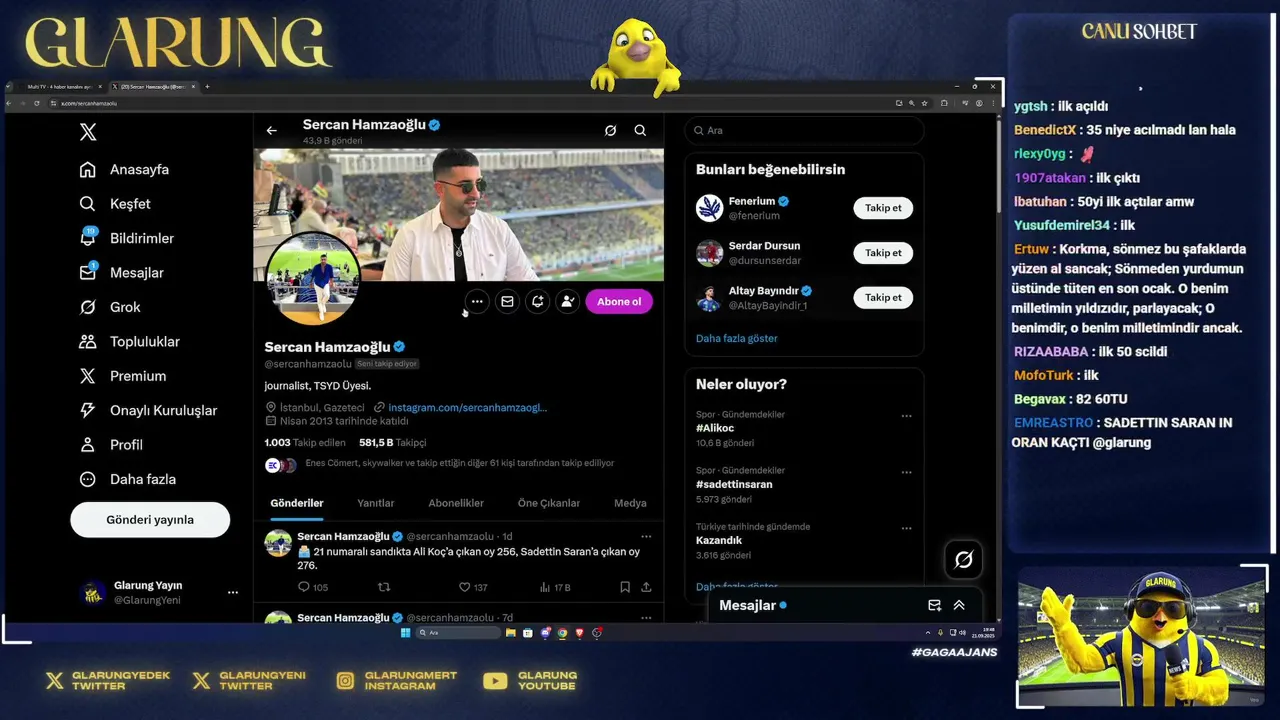This screenshot has width=1280, height=720.
Task: Go to Anasayfa in the sidebar
Action: 124,169
